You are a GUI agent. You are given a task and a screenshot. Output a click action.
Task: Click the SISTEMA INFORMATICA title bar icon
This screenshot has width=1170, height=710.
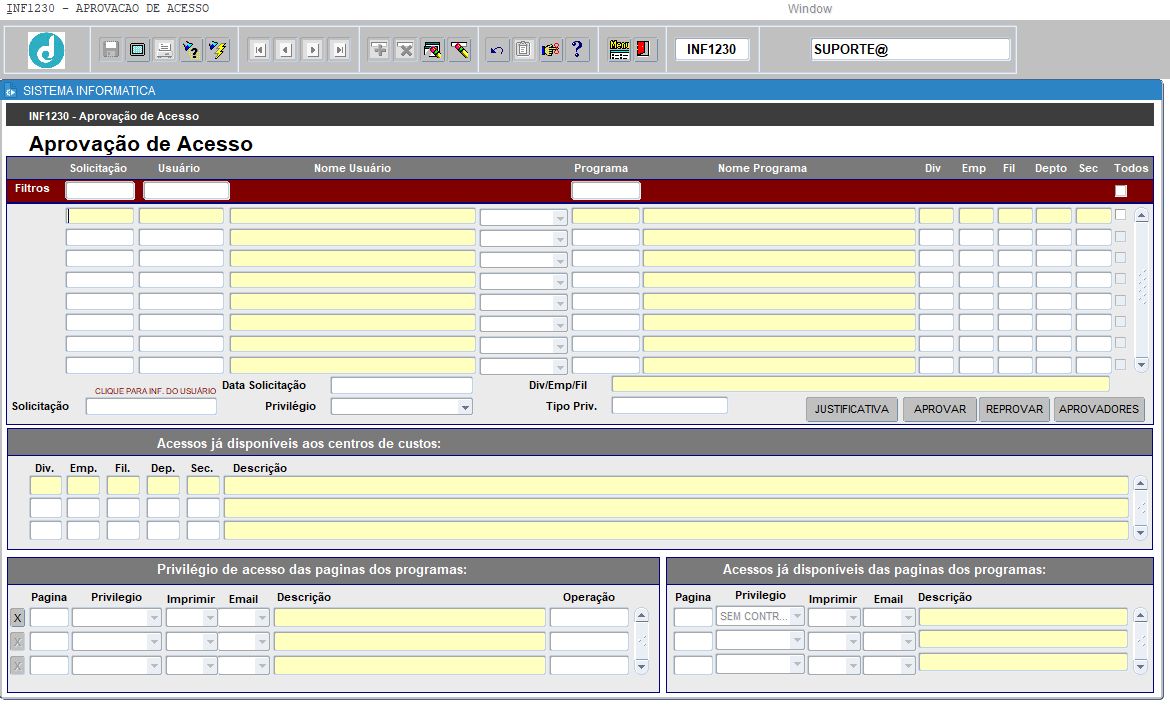tap(10, 91)
